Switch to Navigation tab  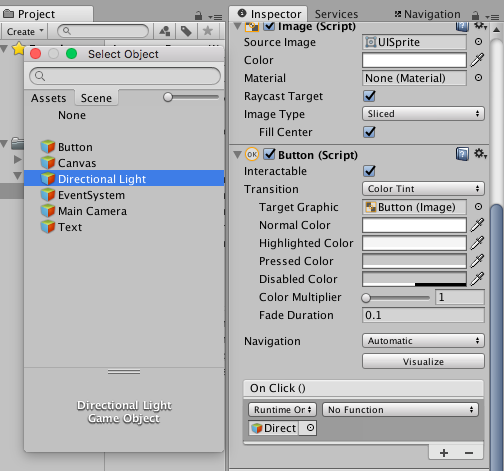[x=428, y=14]
